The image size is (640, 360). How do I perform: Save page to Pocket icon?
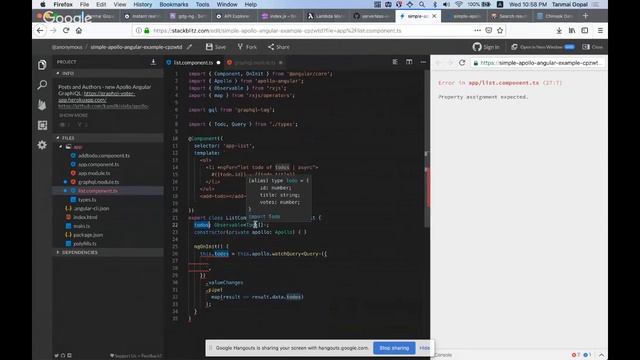coord(489,31)
